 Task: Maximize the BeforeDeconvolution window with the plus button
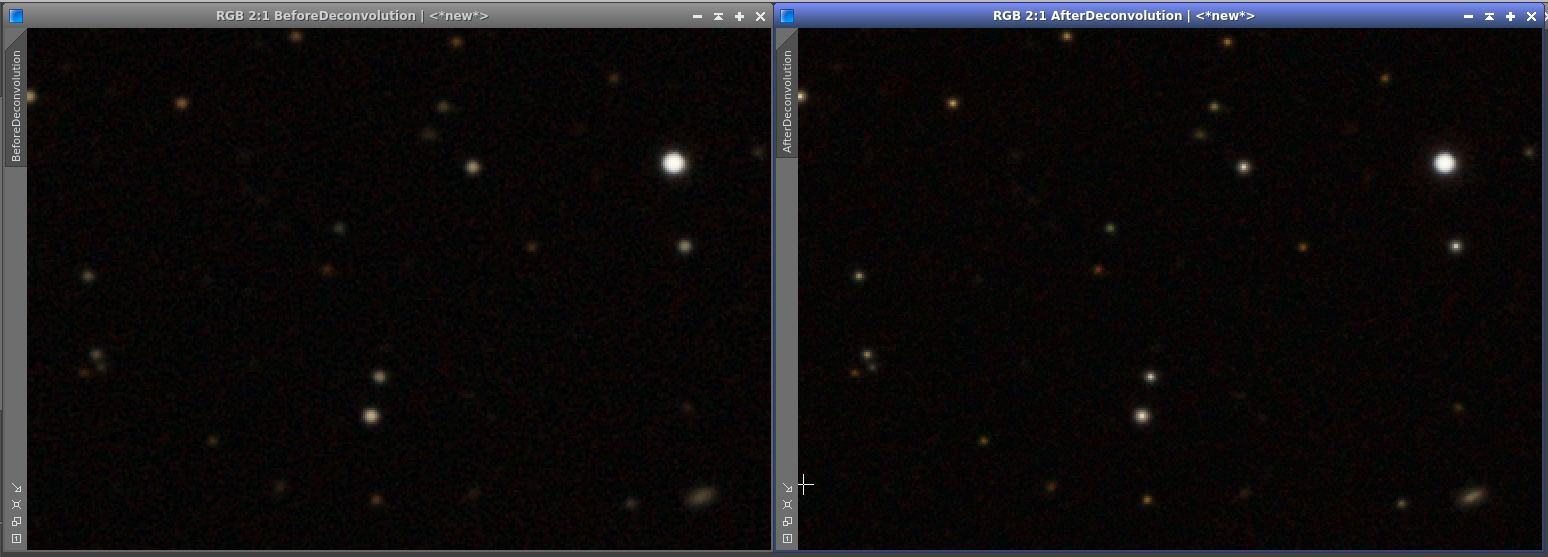point(739,17)
